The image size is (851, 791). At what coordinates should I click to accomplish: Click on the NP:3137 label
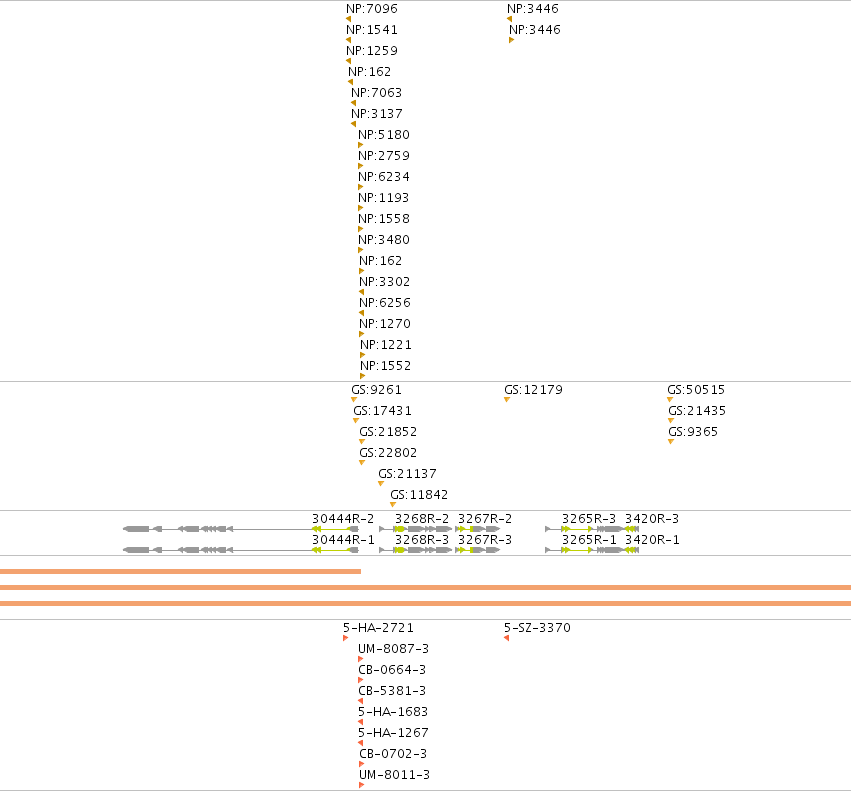pos(377,113)
